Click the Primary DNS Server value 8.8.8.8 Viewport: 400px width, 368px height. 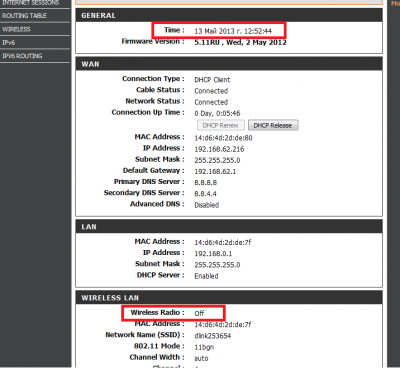click(x=206, y=183)
